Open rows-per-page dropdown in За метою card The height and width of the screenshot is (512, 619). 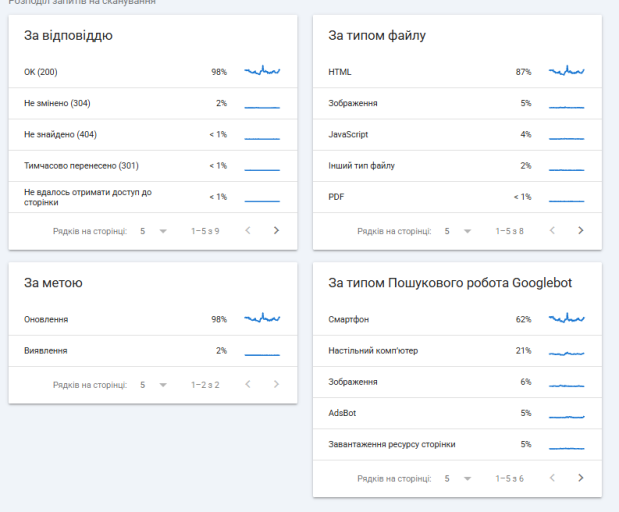(154, 385)
